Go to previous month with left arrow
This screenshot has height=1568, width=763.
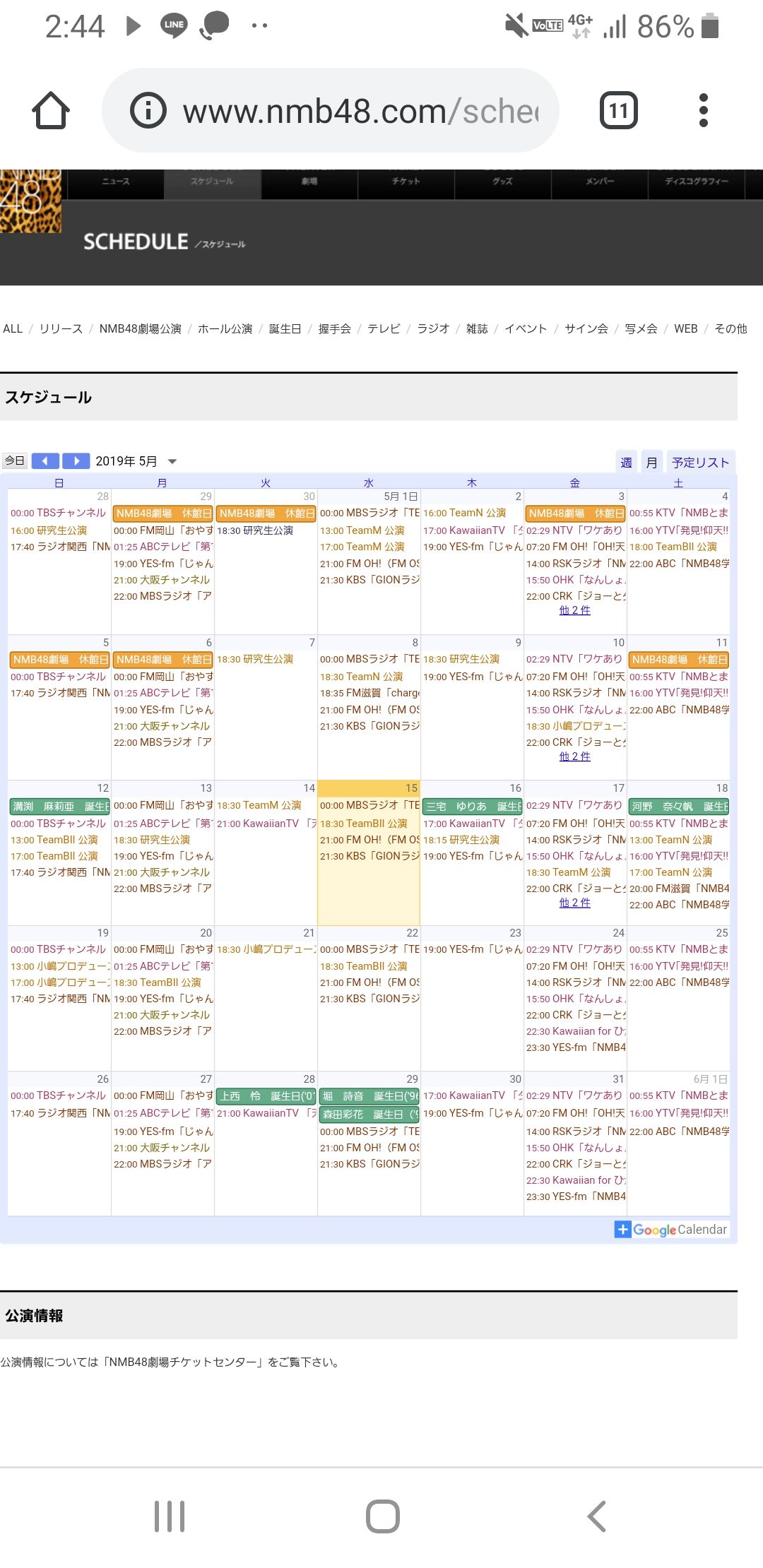45,461
